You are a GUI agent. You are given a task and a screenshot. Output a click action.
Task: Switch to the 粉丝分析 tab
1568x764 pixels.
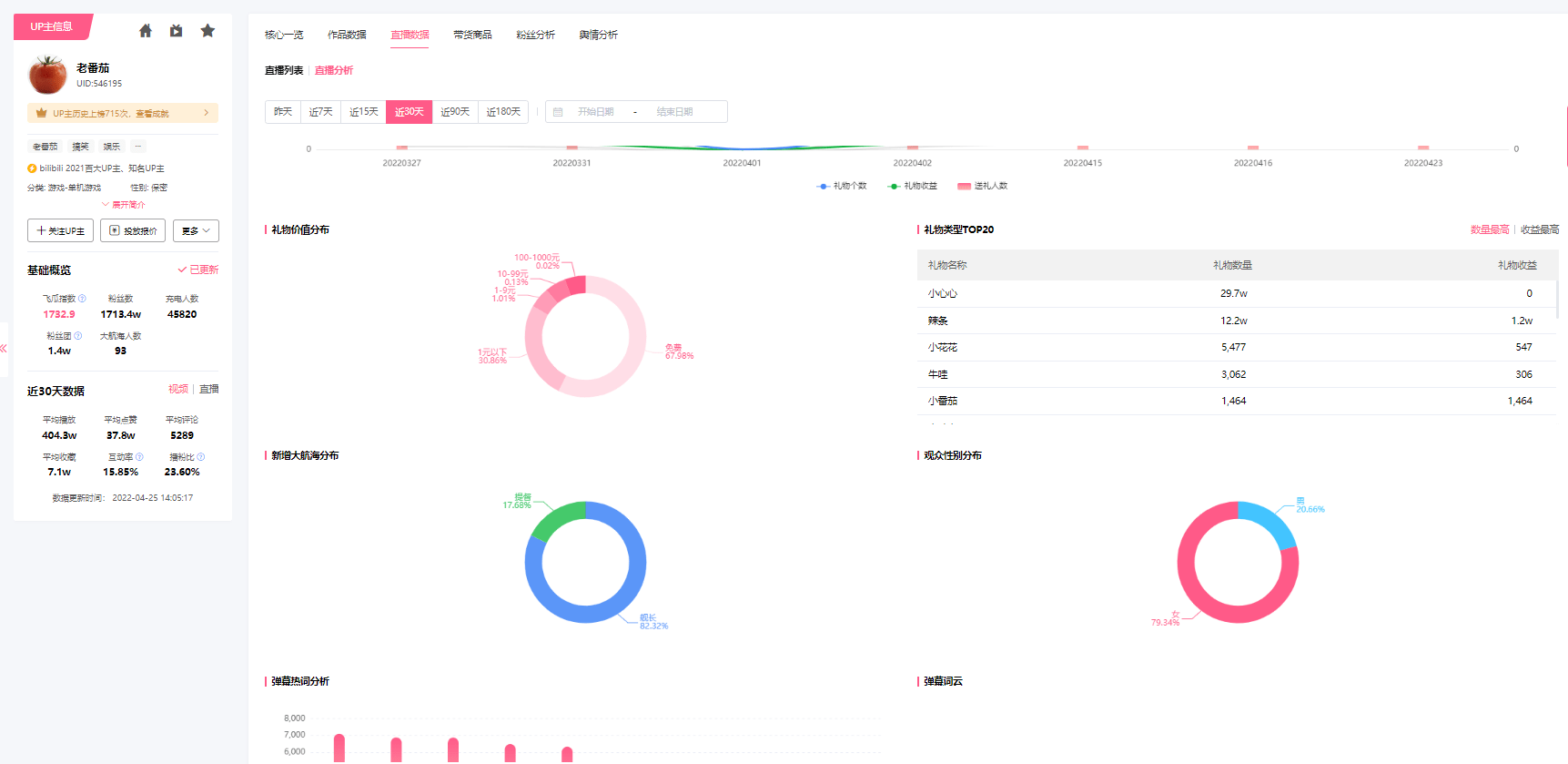point(535,35)
